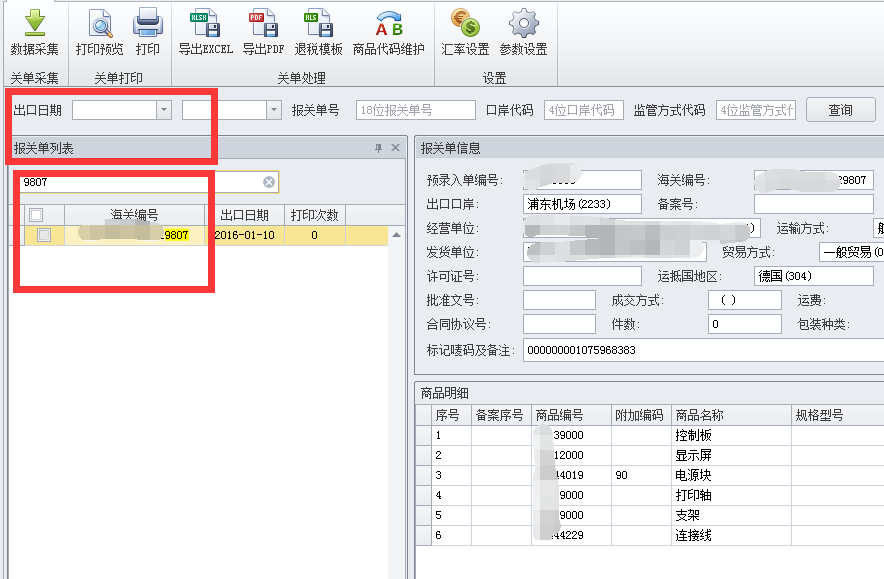
Task: Select the 连接线 product row
Action: click(x=650, y=535)
